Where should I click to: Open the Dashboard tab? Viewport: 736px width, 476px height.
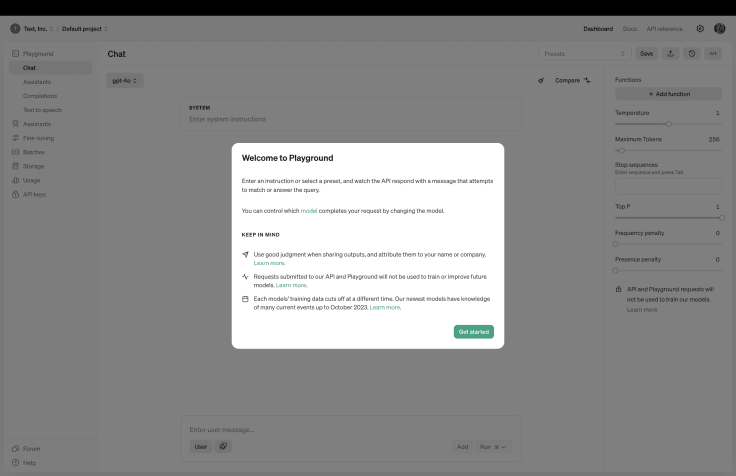tap(598, 29)
